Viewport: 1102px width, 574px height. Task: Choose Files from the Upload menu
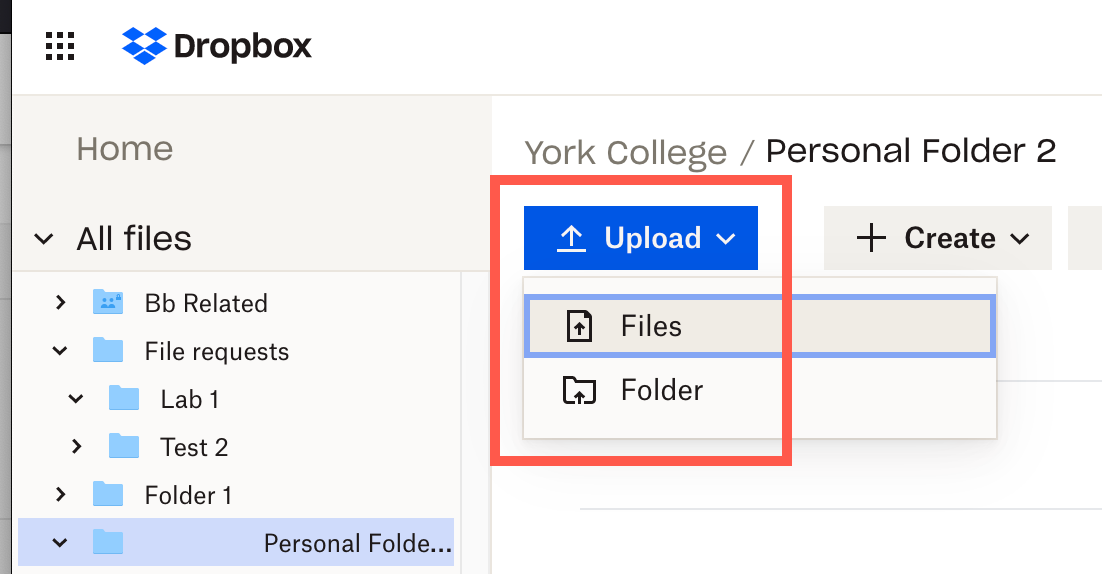tap(759, 326)
